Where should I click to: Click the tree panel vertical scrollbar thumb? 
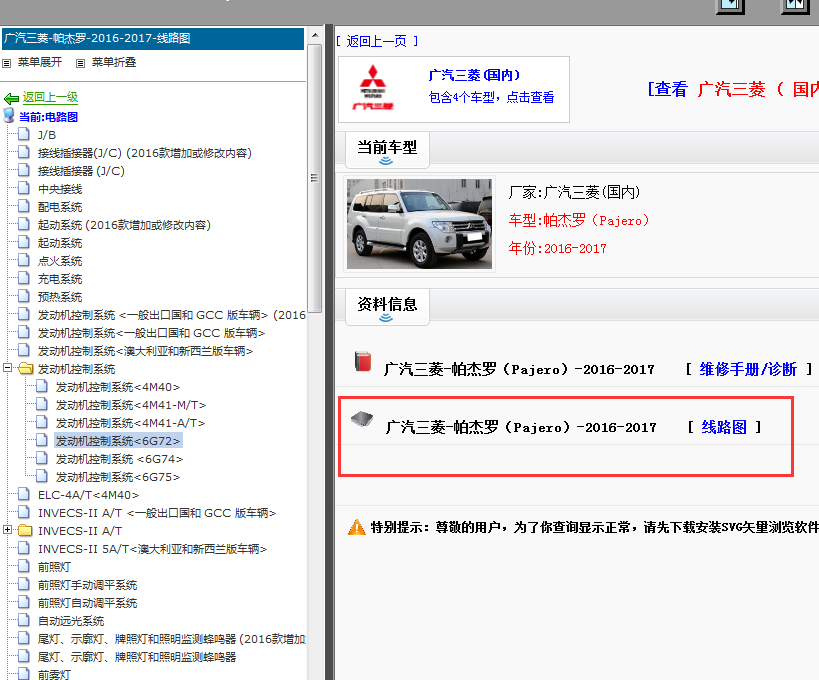click(314, 178)
